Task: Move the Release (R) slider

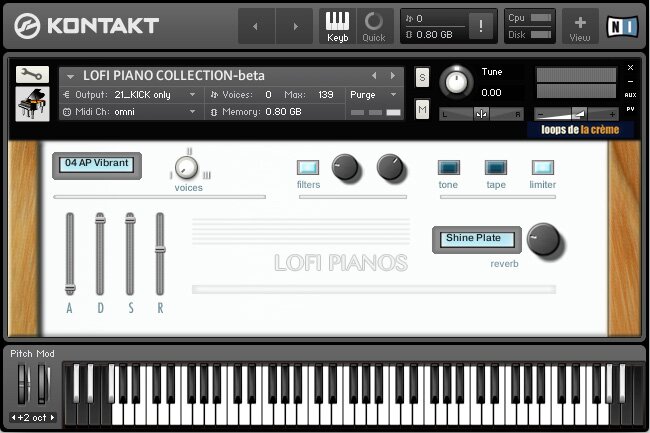Action: [160, 249]
